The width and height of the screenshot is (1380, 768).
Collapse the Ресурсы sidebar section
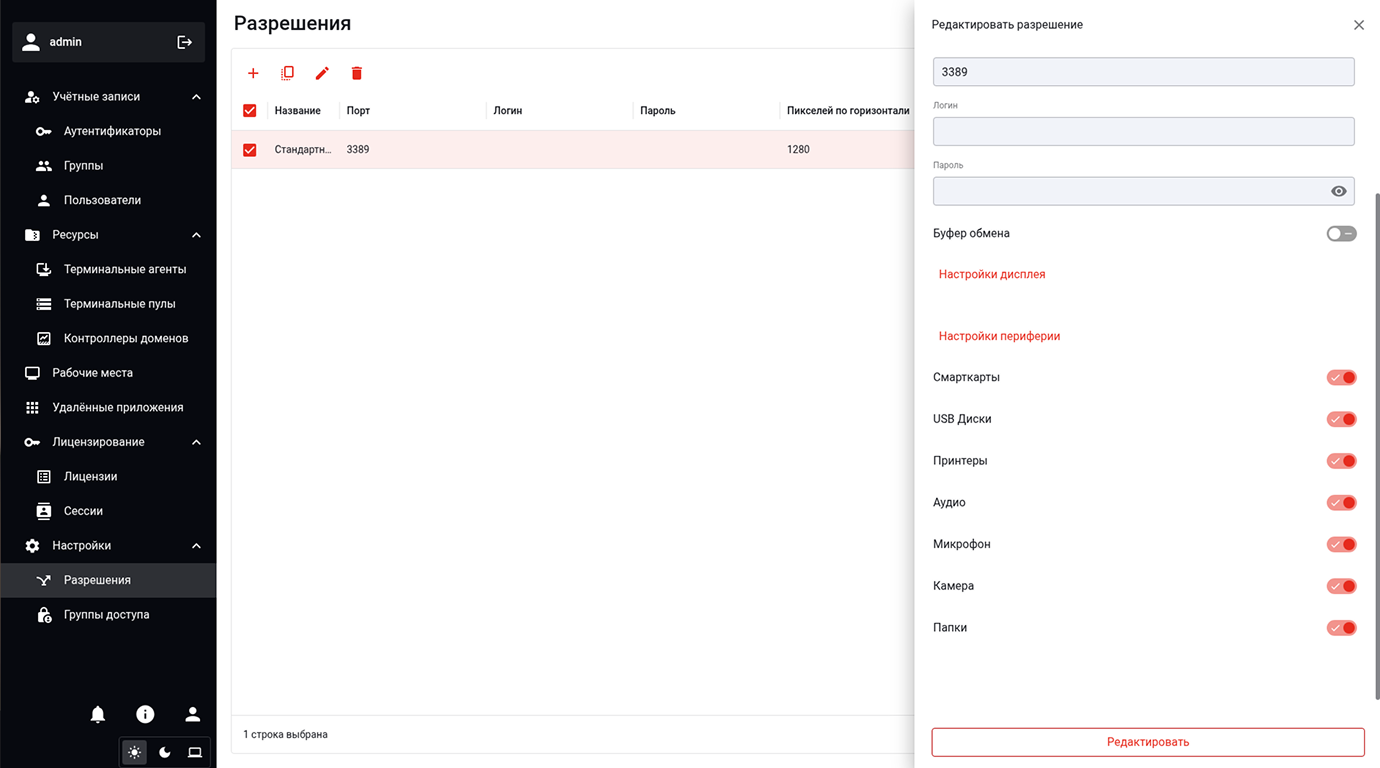[x=196, y=235]
